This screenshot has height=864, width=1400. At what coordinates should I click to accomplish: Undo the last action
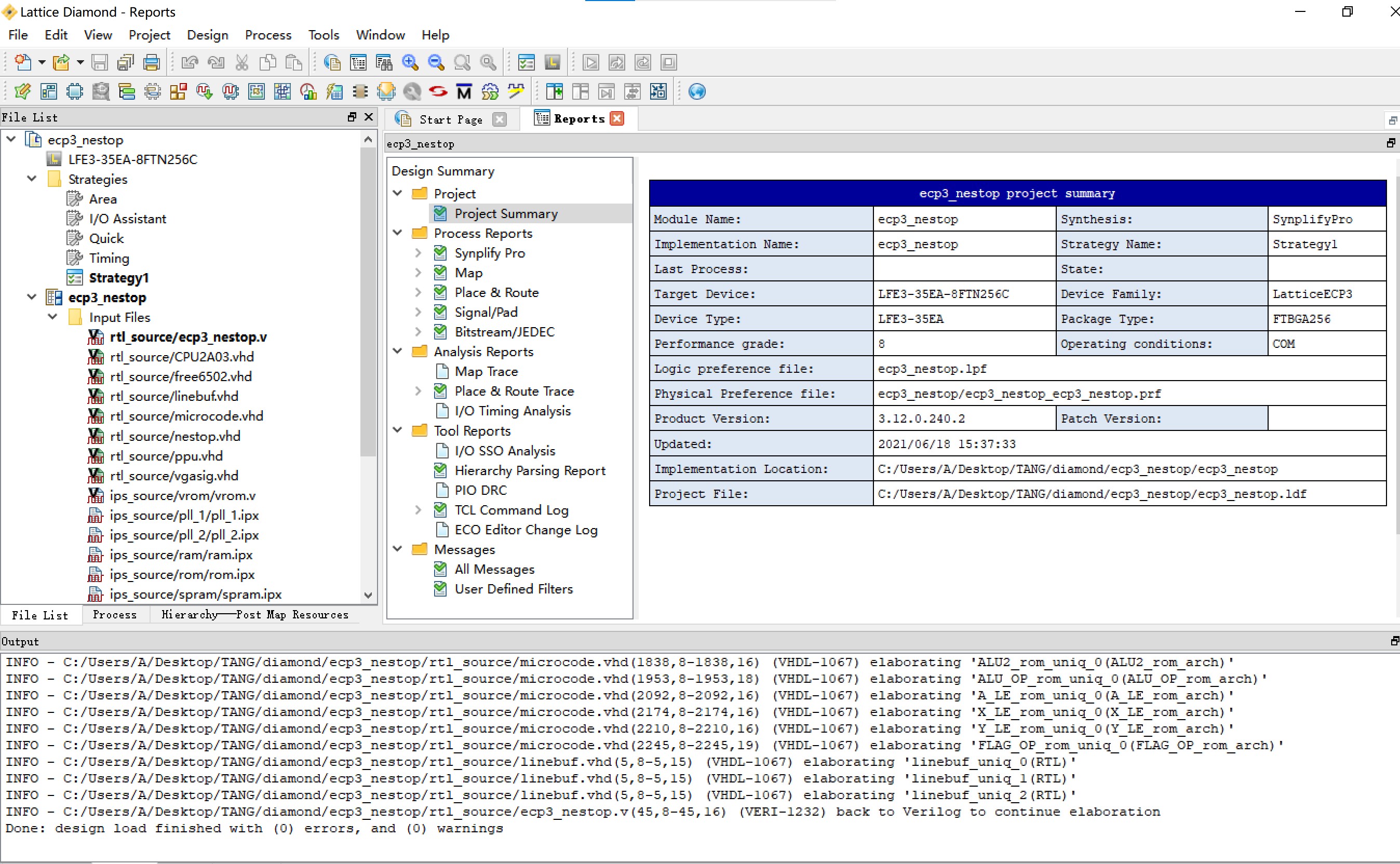[x=190, y=63]
